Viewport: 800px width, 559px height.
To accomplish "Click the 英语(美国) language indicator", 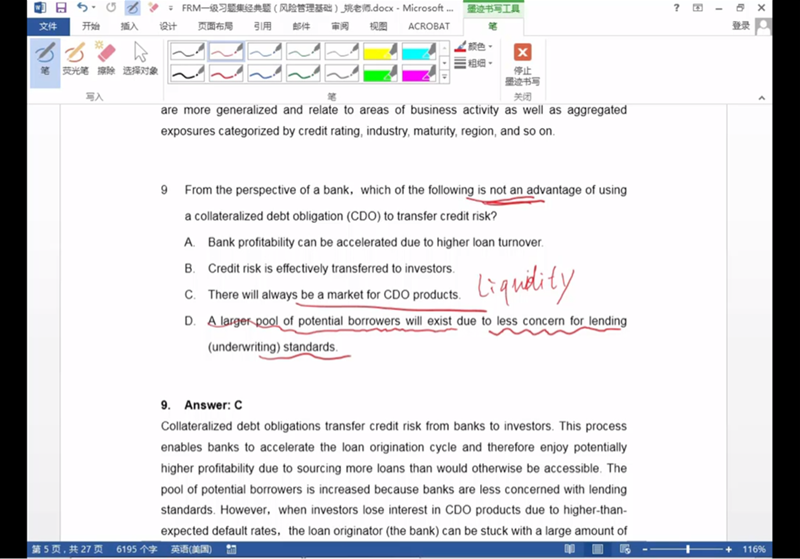I will (x=191, y=549).
